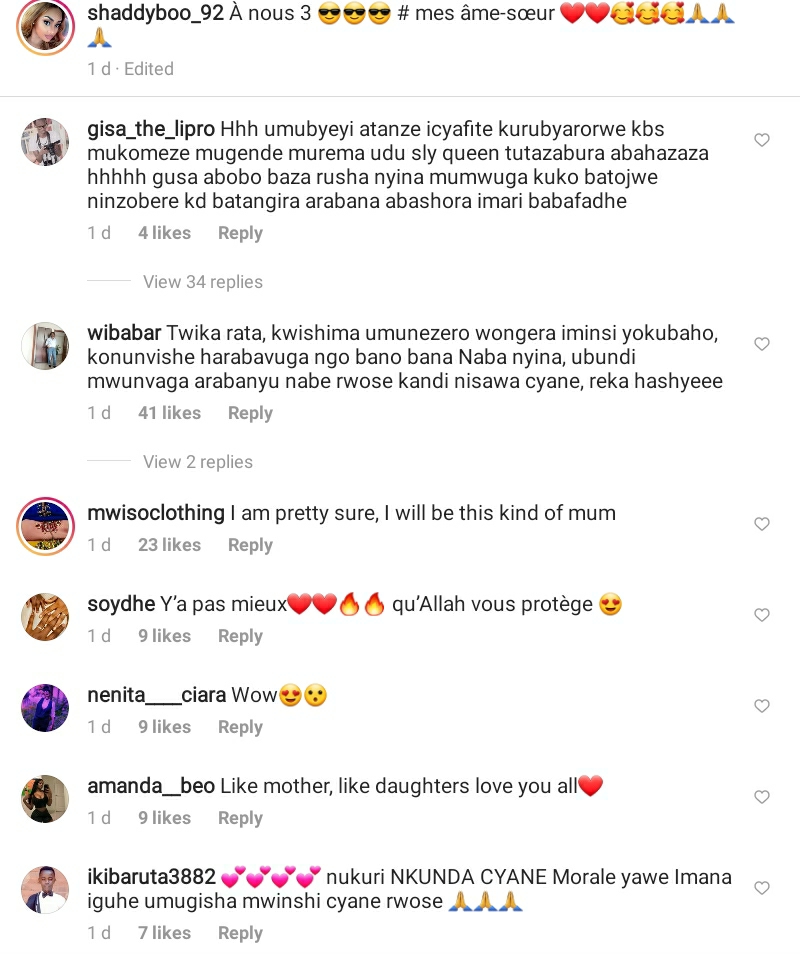Like wibabar's comment with heart icon
Image resolution: width=800 pixels, height=954 pixels.
tap(762, 344)
